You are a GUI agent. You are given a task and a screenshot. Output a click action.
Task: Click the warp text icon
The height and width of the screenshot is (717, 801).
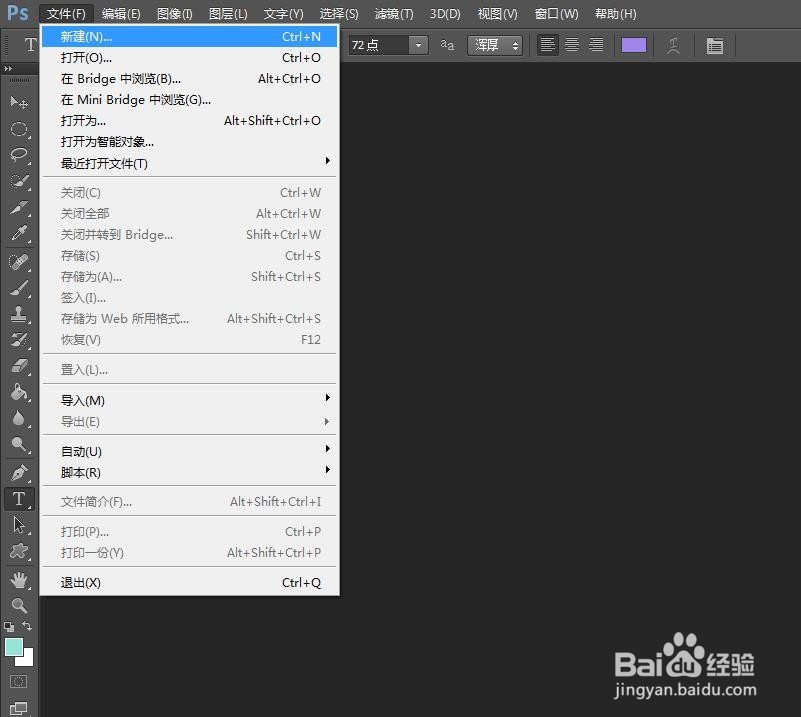673,45
